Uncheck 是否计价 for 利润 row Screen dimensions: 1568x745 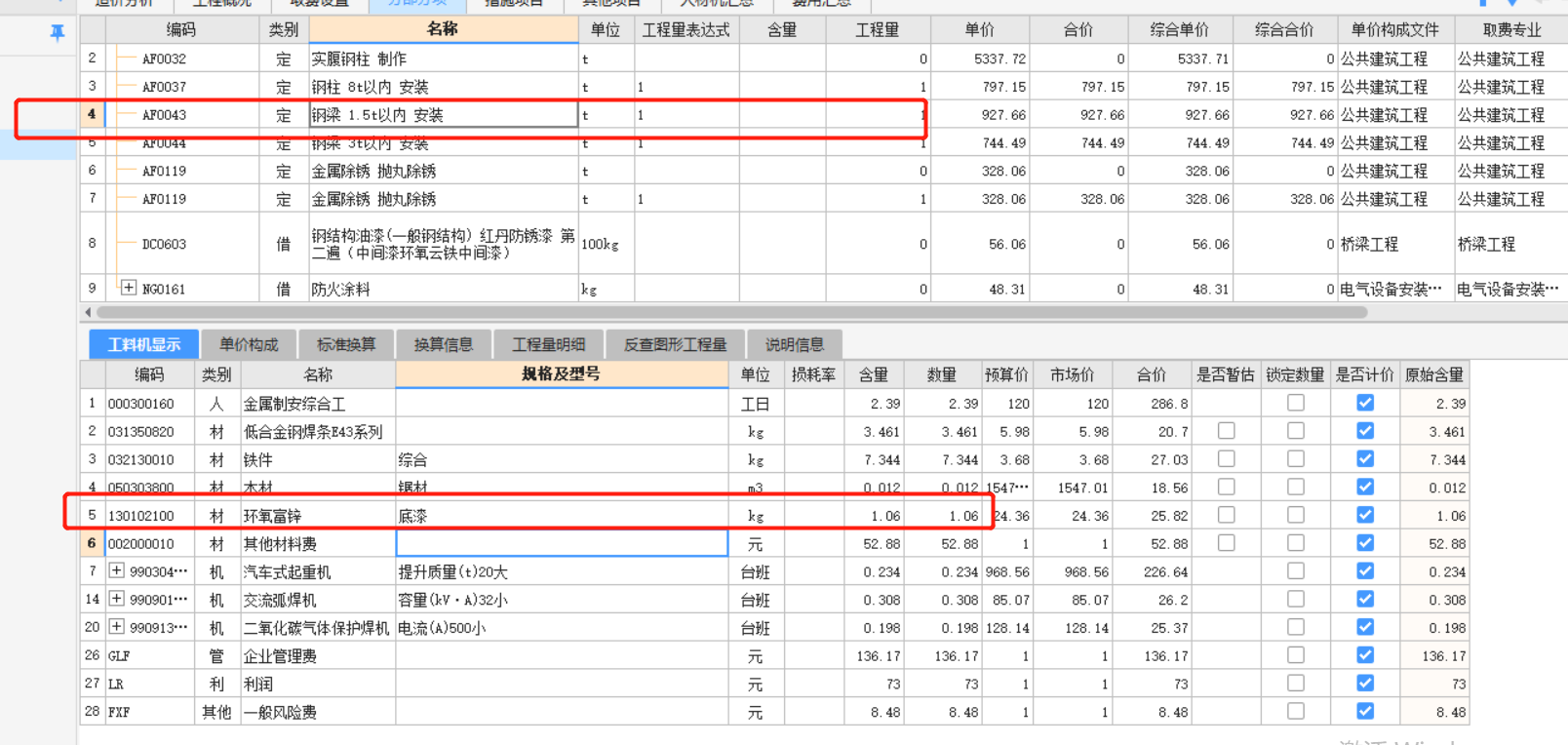1365,684
